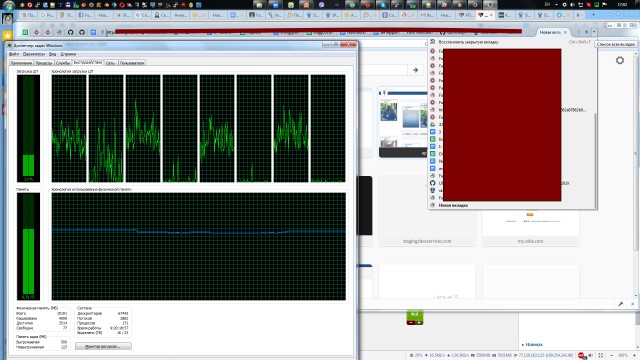This screenshot has width=640, height=360.
Task: Click the red adblock icon in browser status bar
Action: click(x=581, y=356)
